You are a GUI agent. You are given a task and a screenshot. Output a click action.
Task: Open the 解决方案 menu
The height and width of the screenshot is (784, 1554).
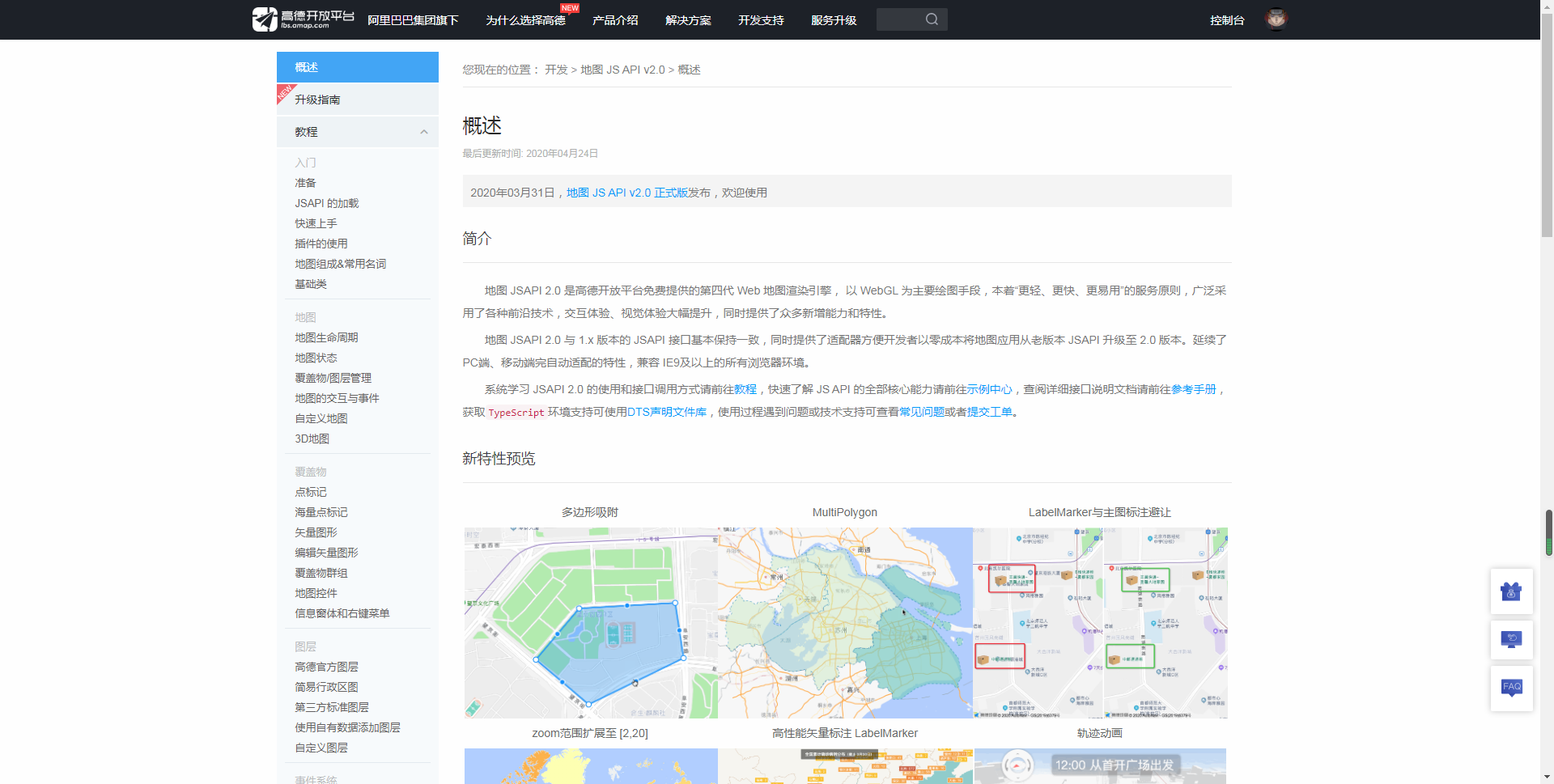687,20
